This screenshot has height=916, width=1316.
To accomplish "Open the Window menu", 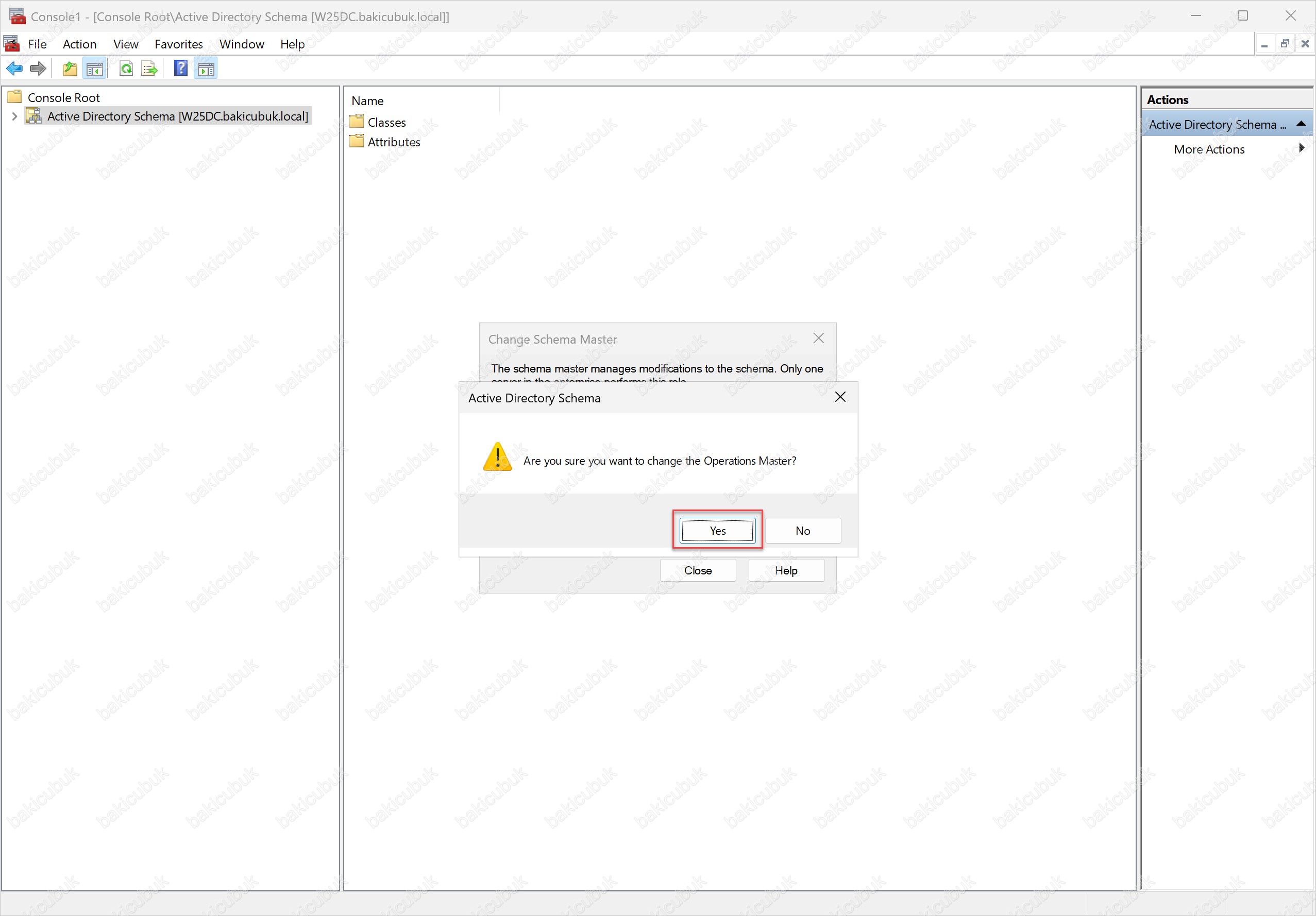I will [x=242, y=44].
